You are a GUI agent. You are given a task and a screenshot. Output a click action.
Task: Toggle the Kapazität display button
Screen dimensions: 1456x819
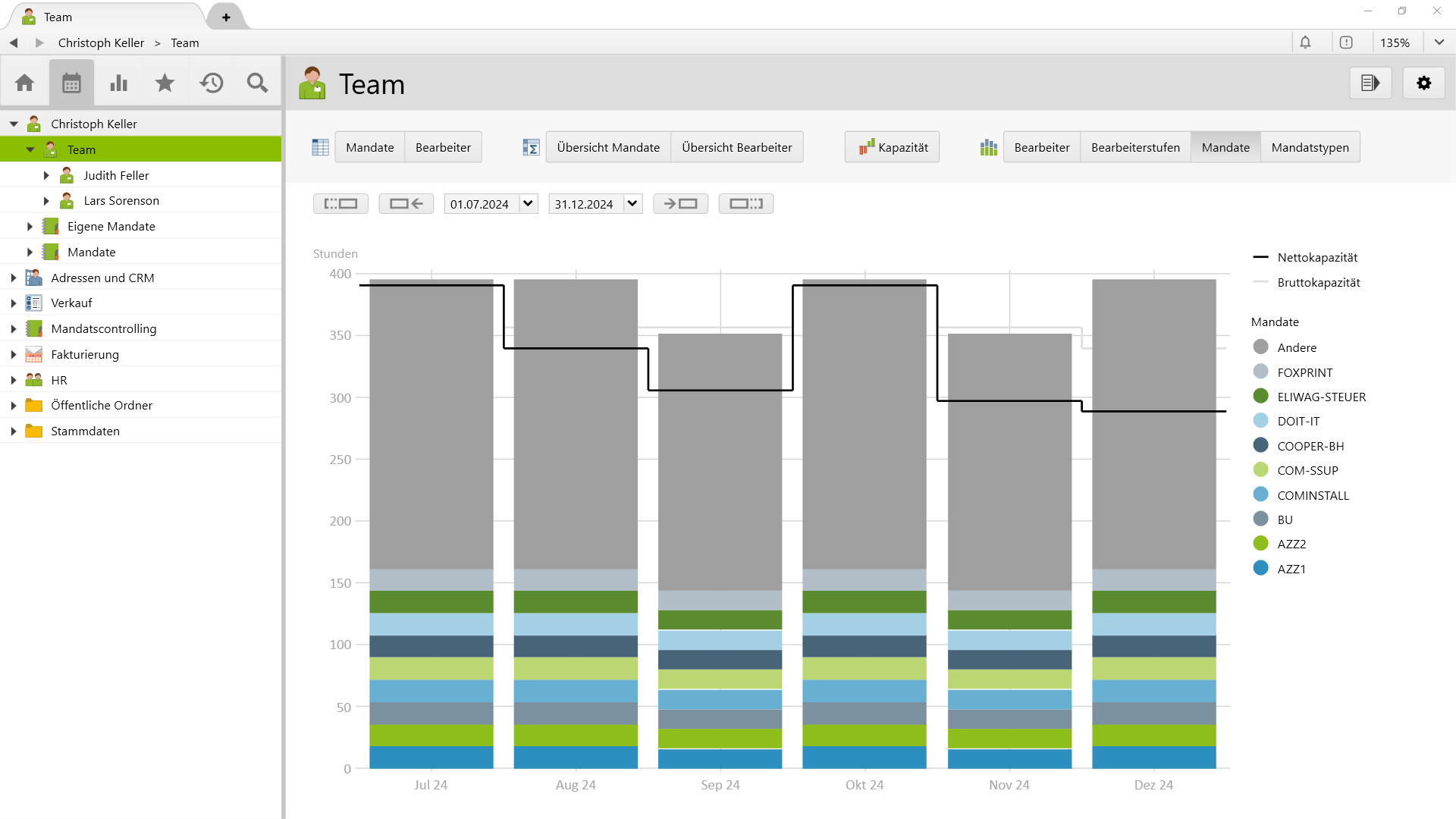pos(892,146)
